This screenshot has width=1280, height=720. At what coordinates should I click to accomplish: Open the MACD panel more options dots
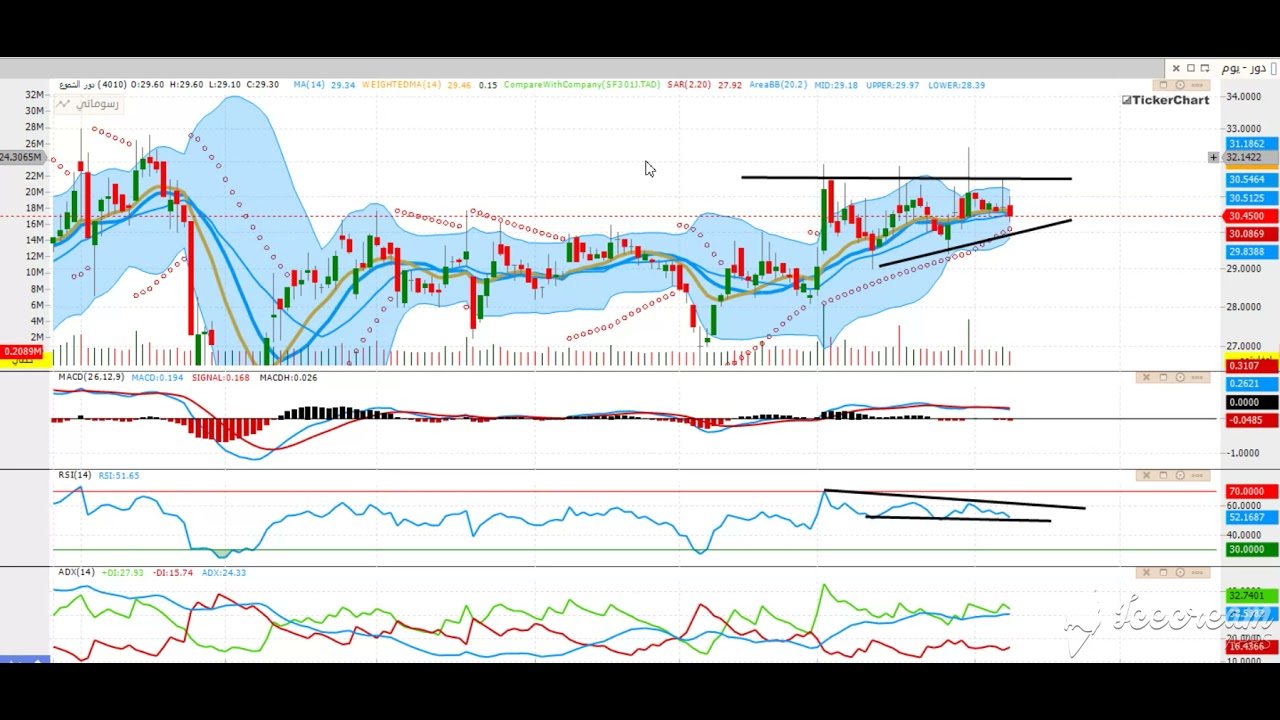click(x=1197, y=377)
